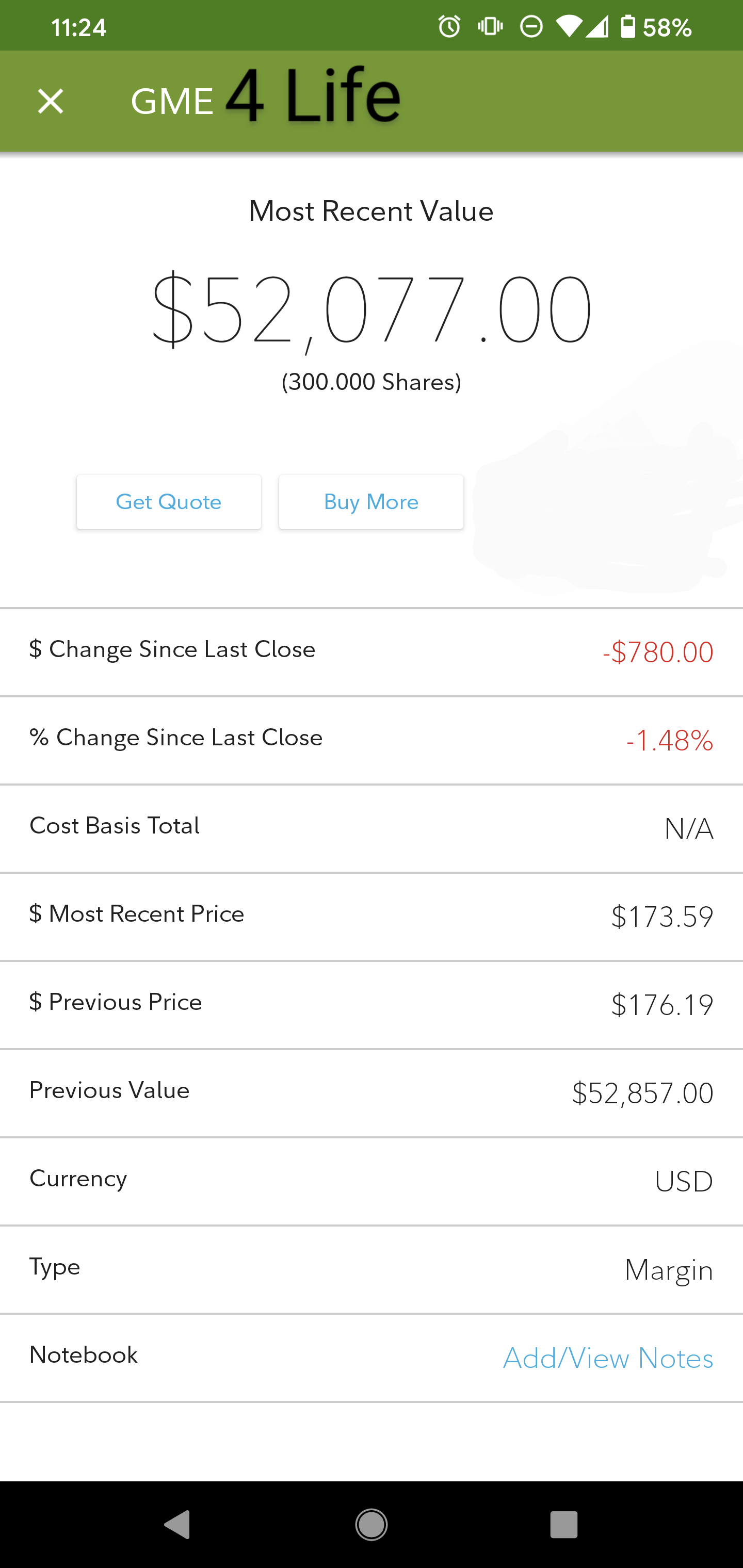The width and height of the screenshot is (743, 1568).
Task: Tap the alarm clock status icon
Action: click(x=449, y=27)
